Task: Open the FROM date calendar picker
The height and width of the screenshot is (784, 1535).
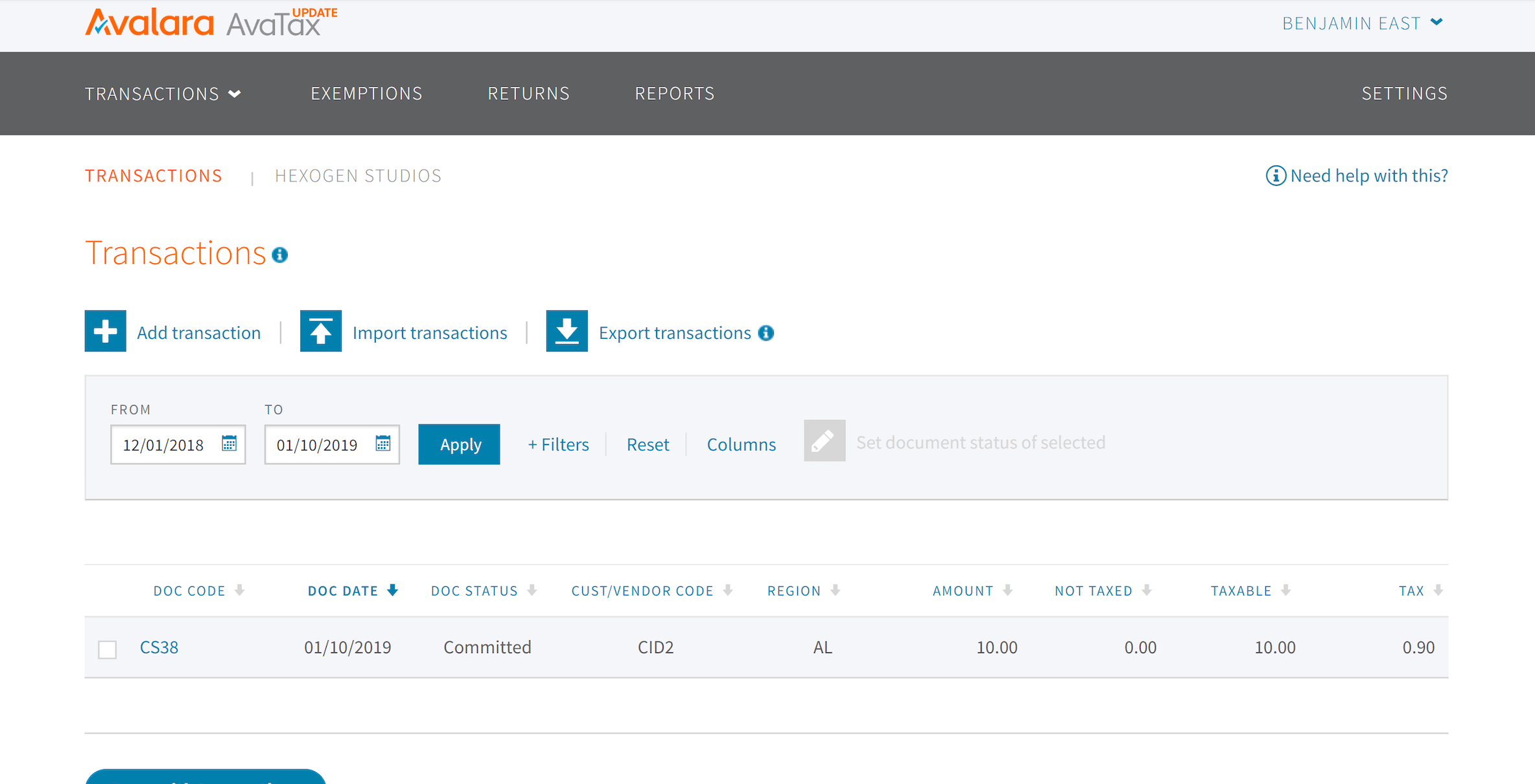Action: click(x=229, y=443)
